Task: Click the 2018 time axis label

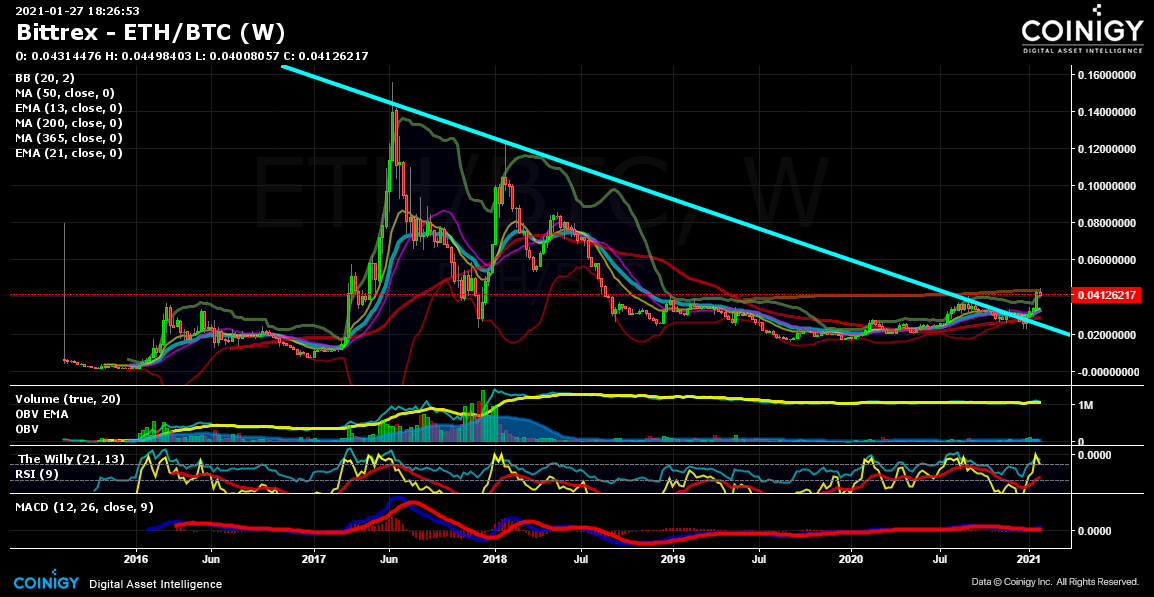Action: coord(495,558)
